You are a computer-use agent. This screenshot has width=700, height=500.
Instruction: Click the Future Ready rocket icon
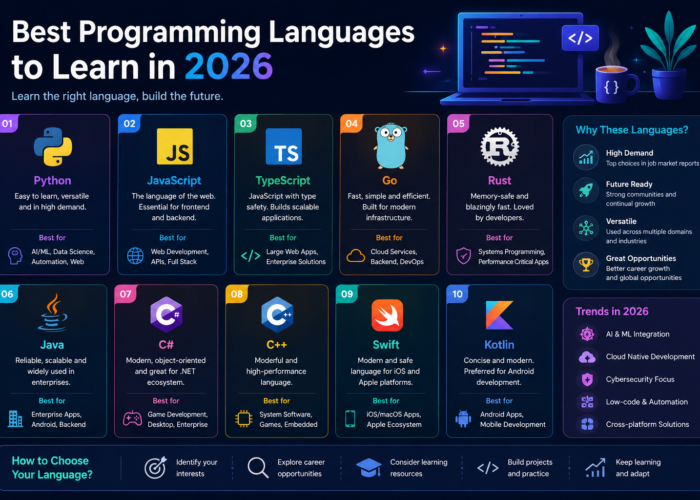(586, 191)
